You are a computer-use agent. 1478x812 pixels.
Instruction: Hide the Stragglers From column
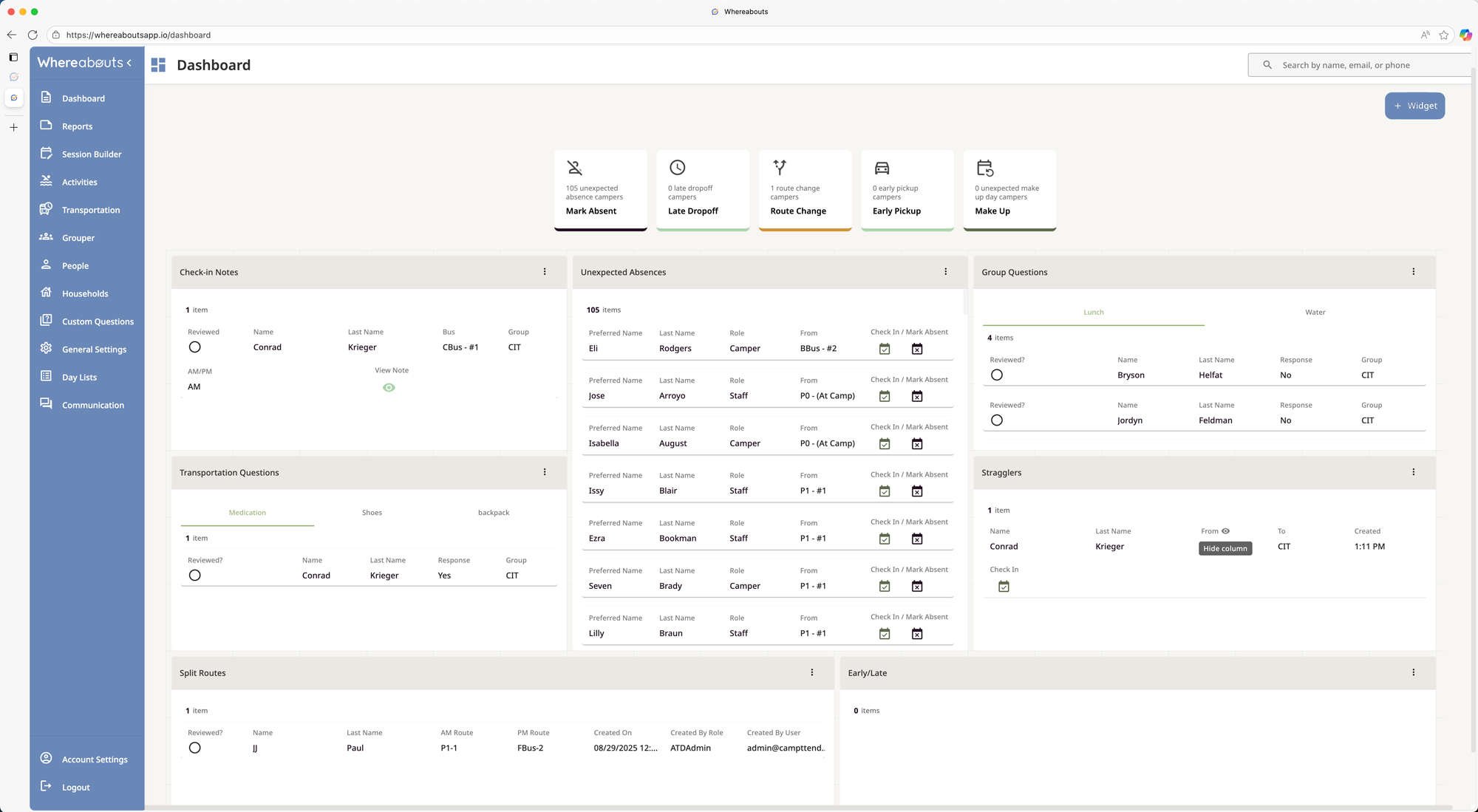tap(1225, 531)
